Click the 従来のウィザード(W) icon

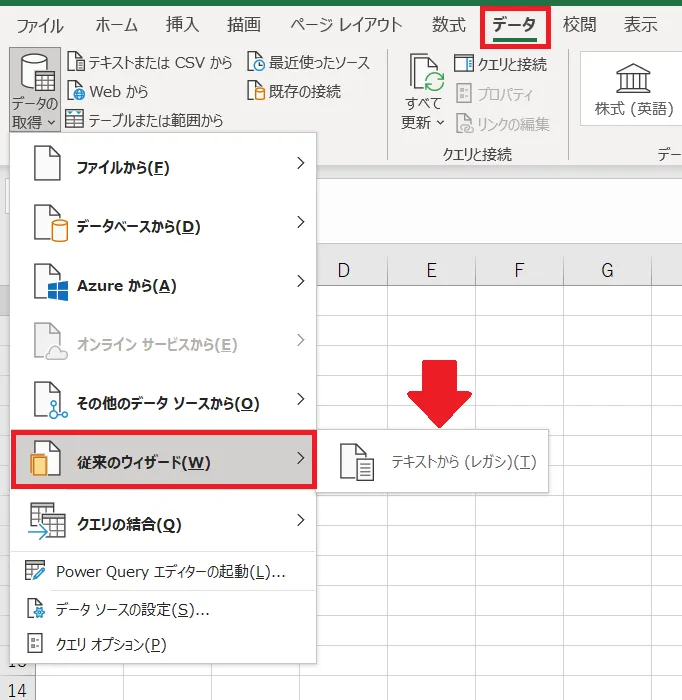click(x=45, y=458)
